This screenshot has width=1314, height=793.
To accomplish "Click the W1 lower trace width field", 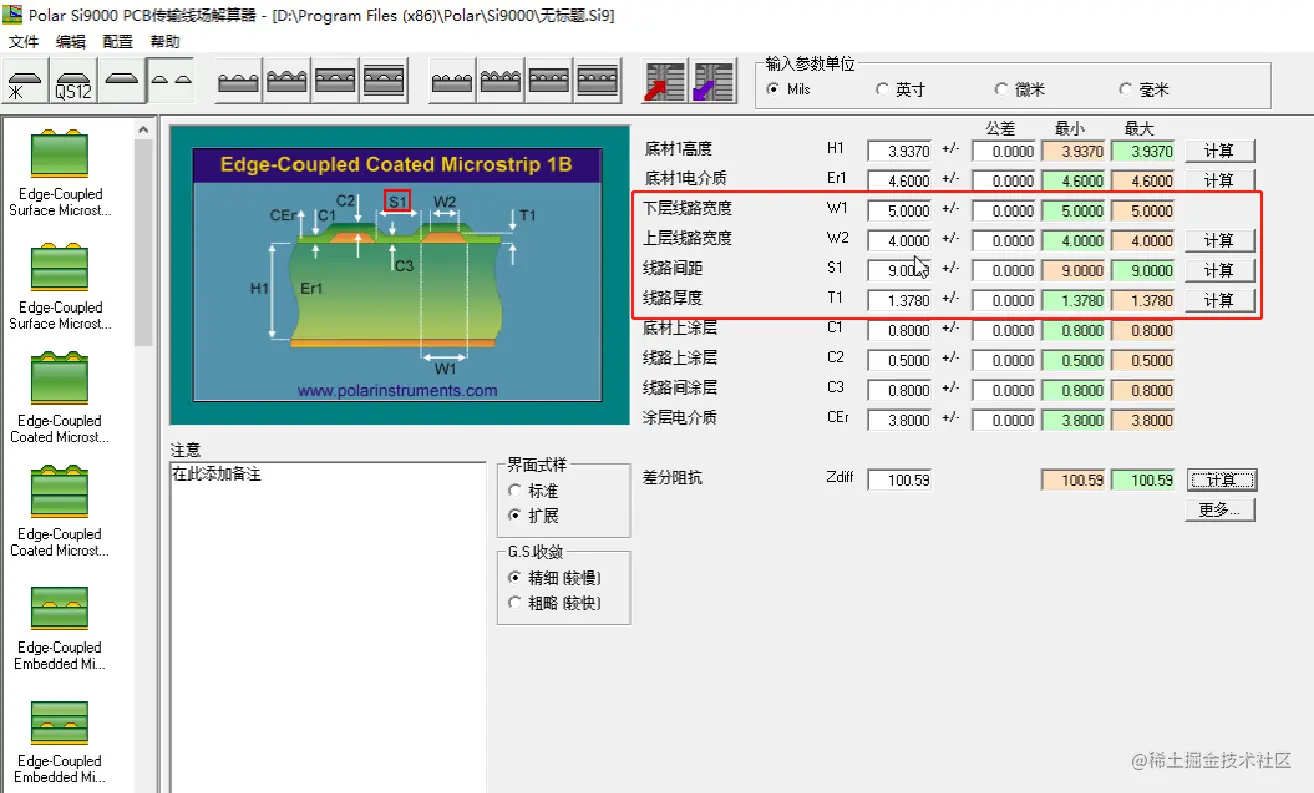I will pyautogui.click(x=899, y=211).
